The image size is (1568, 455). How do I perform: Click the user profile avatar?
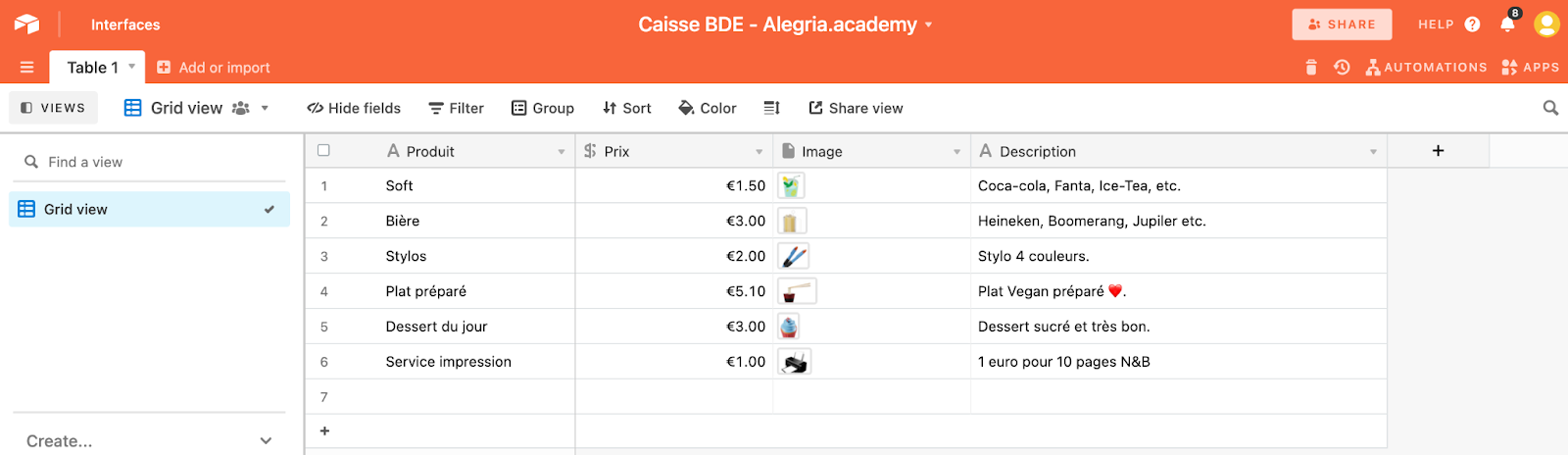point(1546,25)
